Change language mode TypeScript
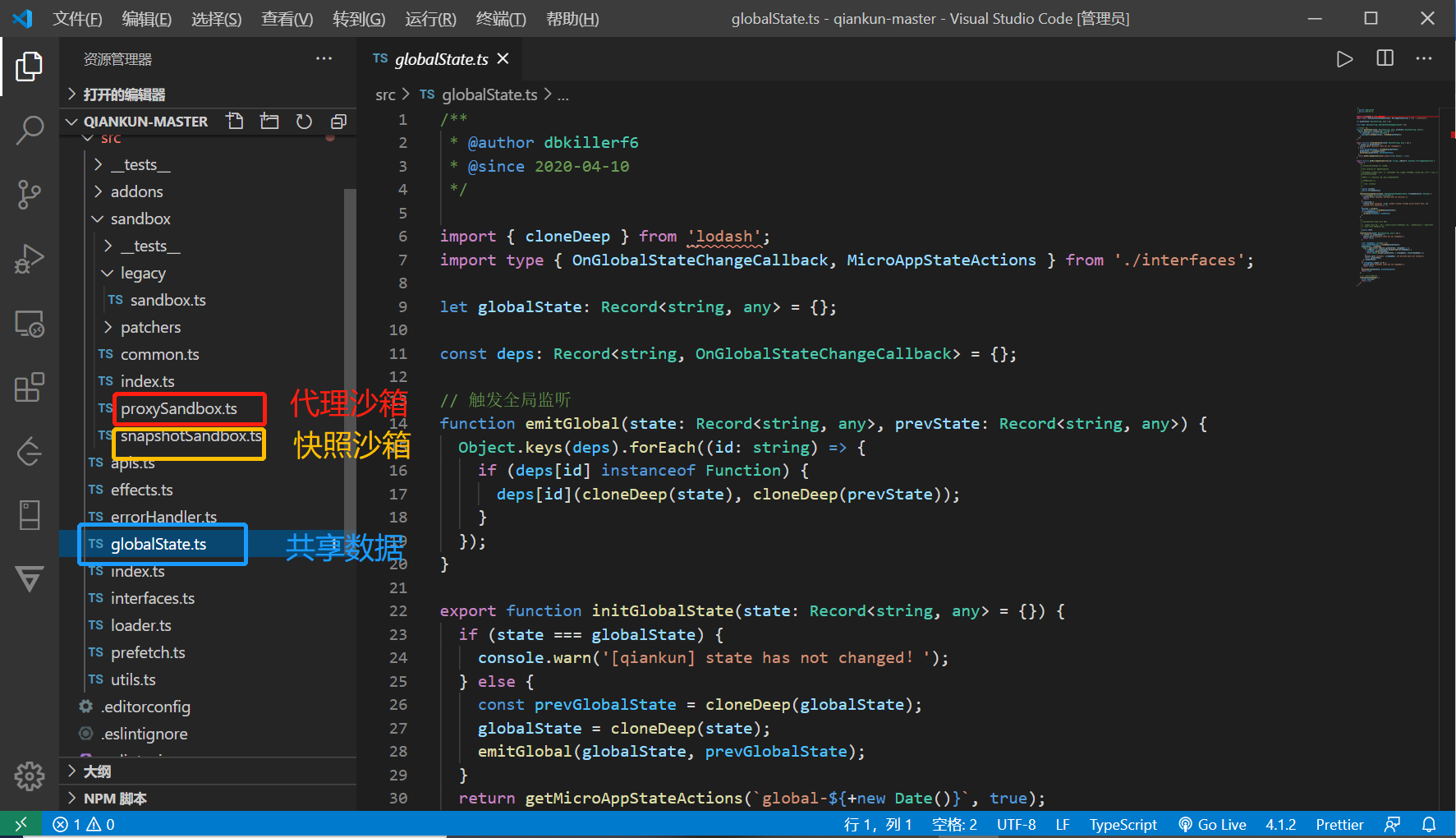This screenshot has width=1456, height=838. point(1123,824)
